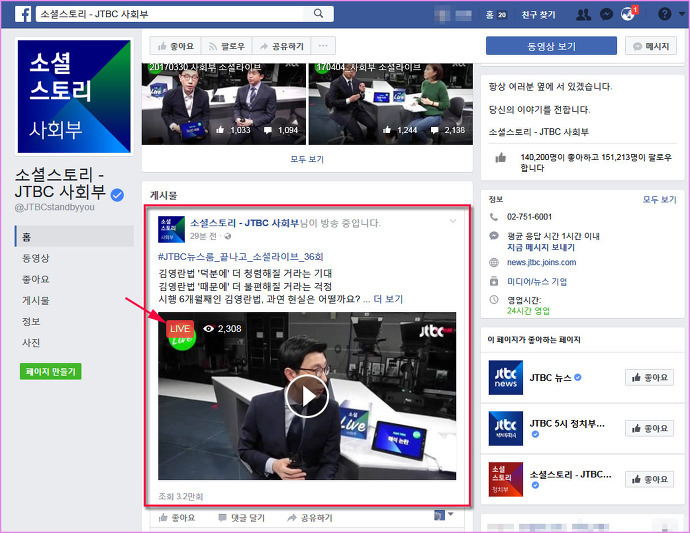Click the clock icon beside 영업시간
Screen dimensions: 690x533
(x=494, y=300)
